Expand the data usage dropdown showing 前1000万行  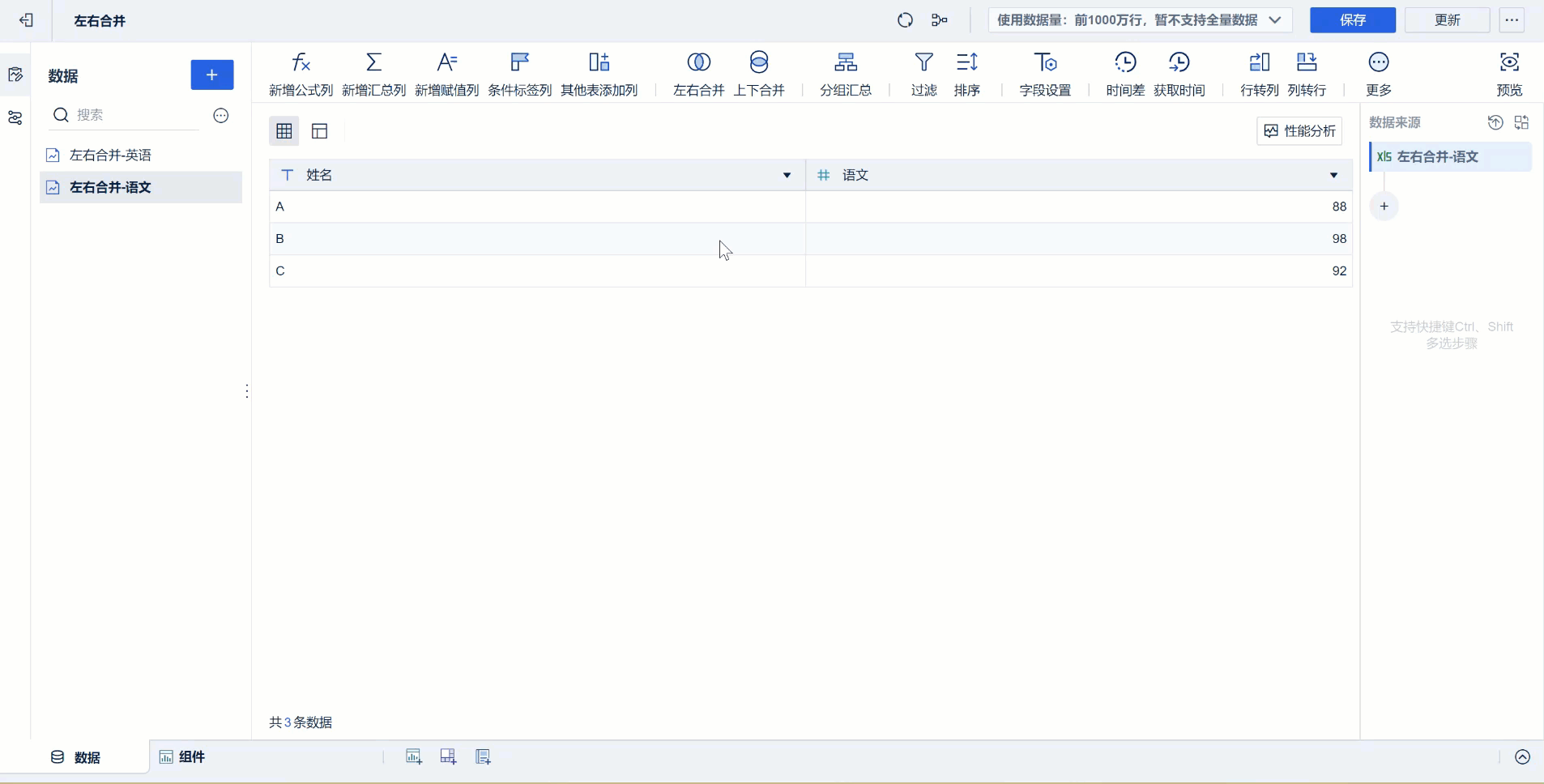pos(1277,19)
